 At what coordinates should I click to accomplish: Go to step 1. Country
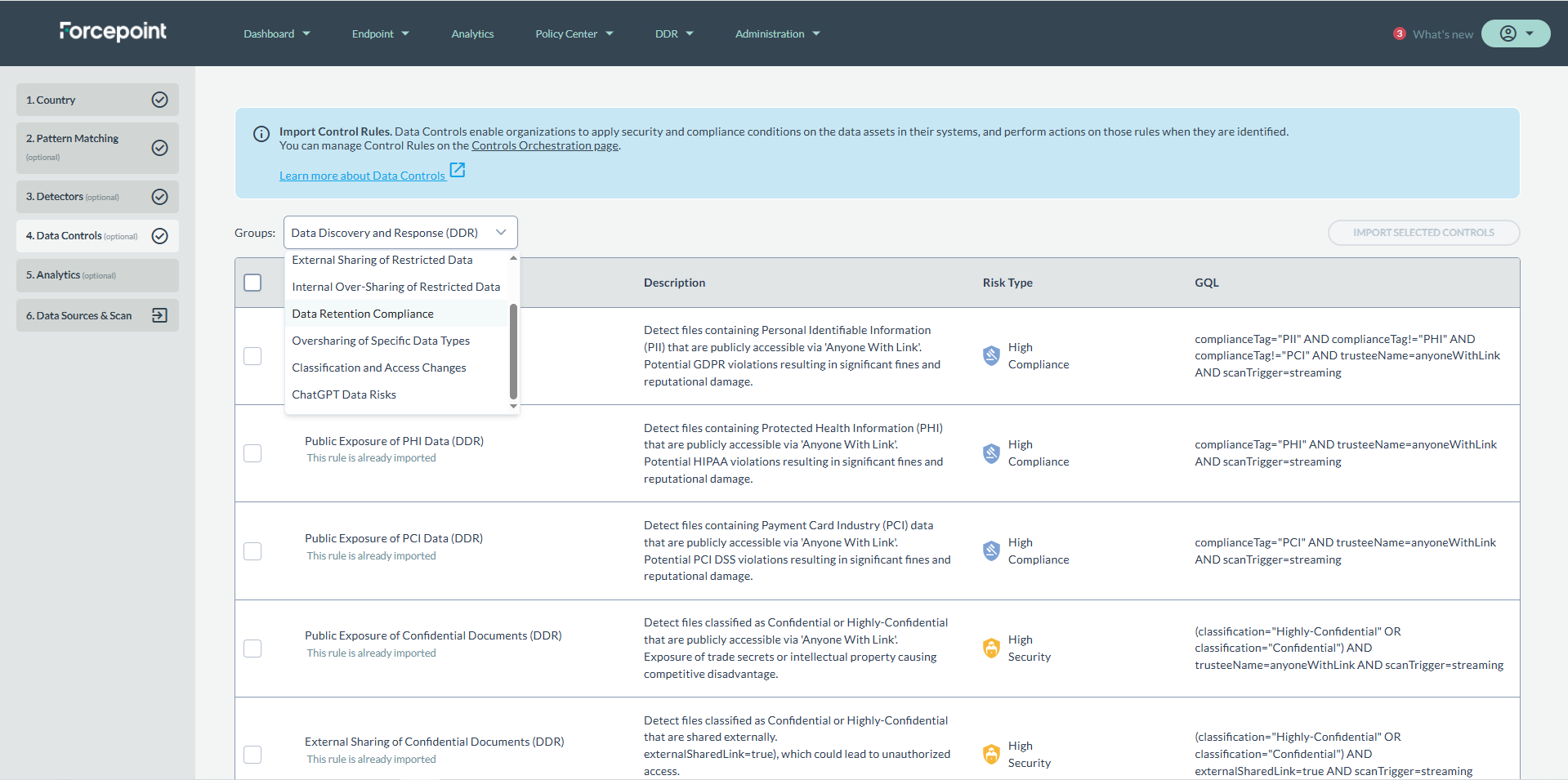(x=97, y=100)
